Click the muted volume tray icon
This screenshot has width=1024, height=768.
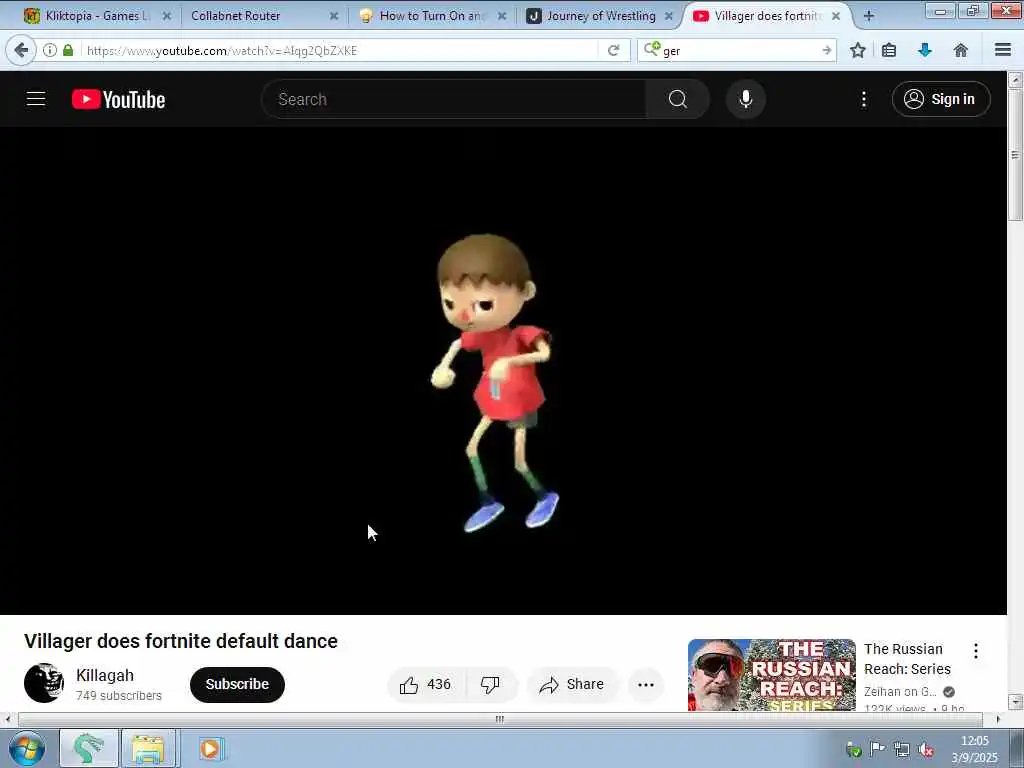[x=925, y=749]
